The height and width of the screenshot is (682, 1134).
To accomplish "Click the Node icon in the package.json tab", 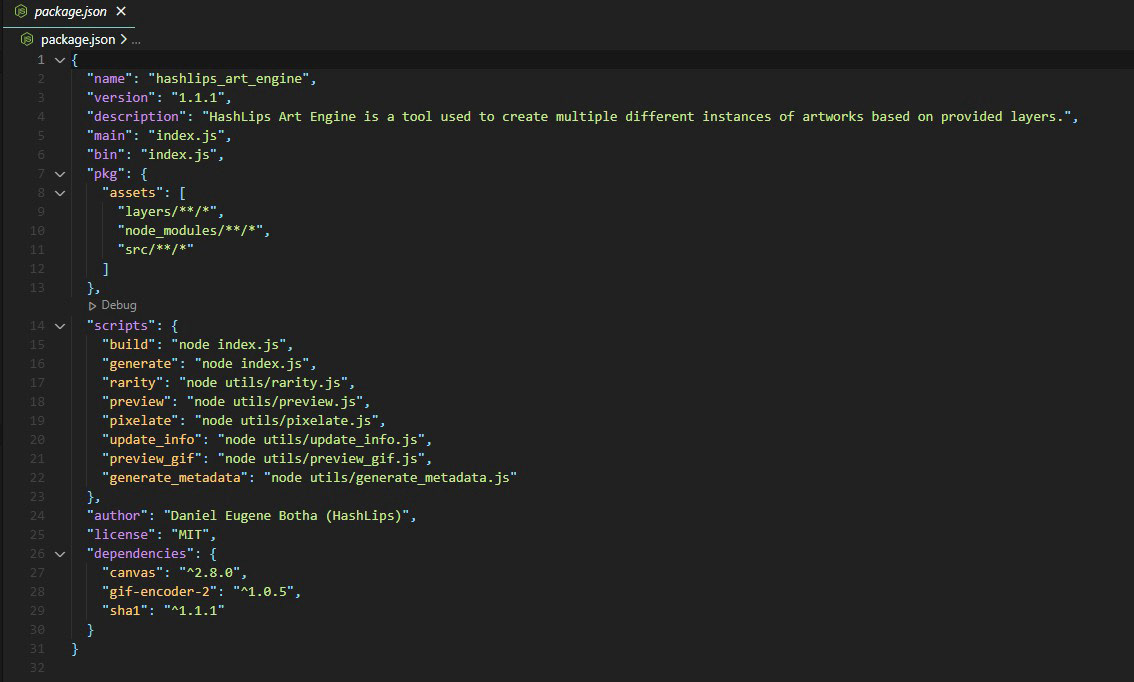I will [x=21, y=12].
